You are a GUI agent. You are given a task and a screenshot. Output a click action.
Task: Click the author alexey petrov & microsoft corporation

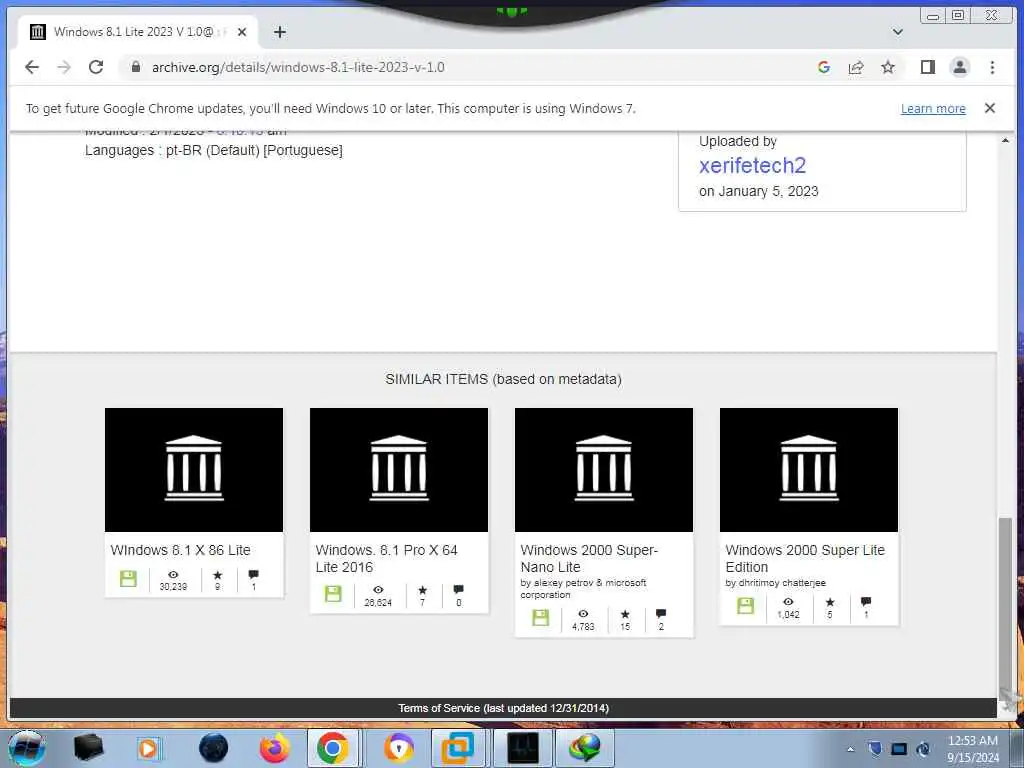[x=583, y=589]
